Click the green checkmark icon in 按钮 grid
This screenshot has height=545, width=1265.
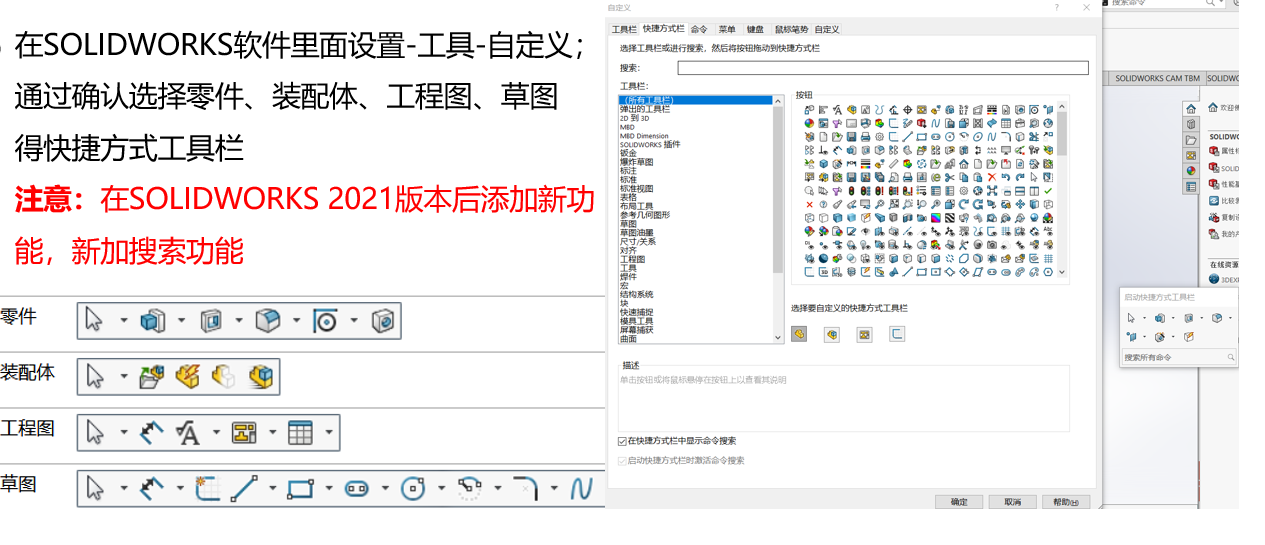[x=1048, y=190]
